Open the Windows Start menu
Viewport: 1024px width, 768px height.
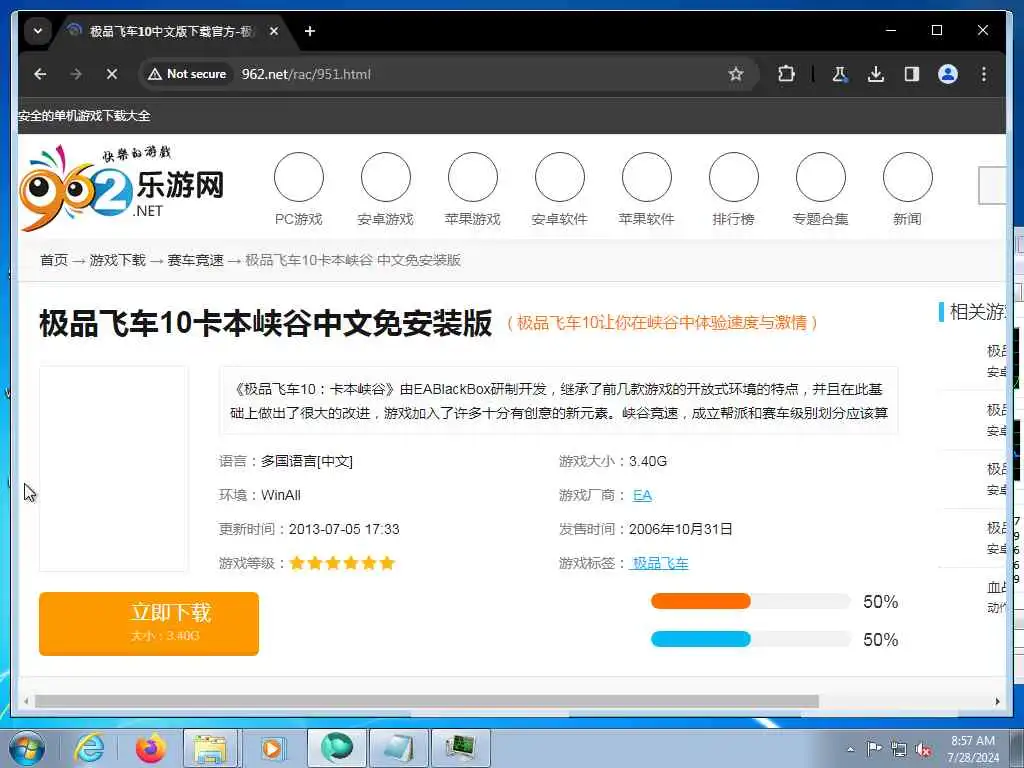coord(26,748)
